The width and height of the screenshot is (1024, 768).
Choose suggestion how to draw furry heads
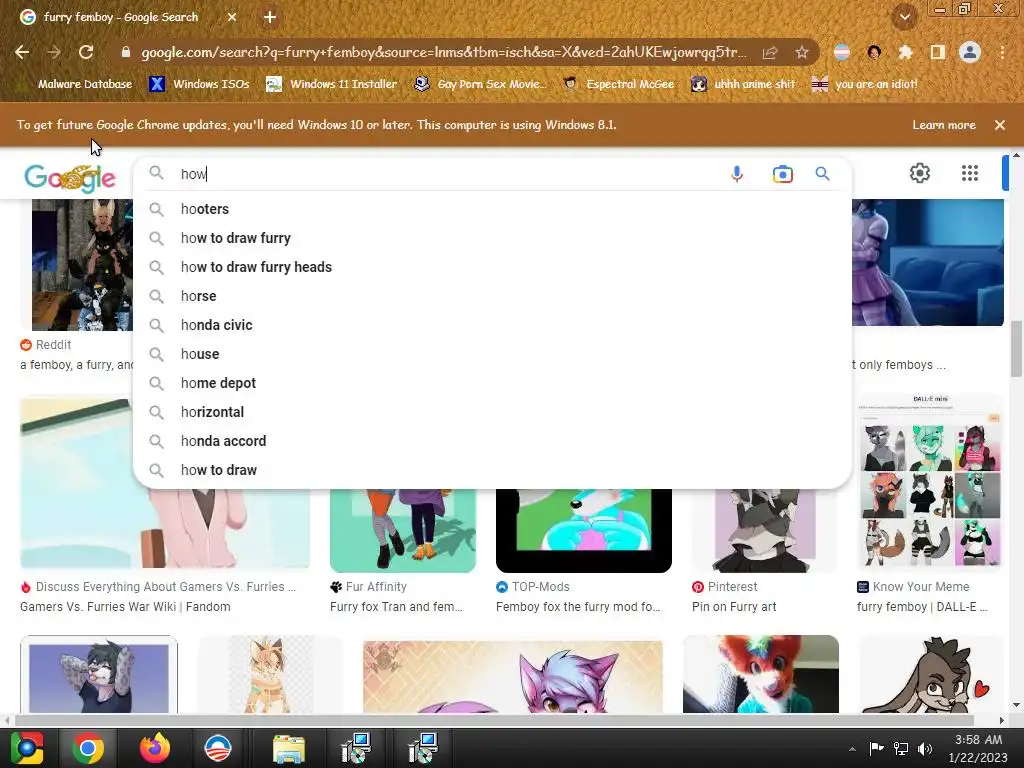(x=492, y=267)
